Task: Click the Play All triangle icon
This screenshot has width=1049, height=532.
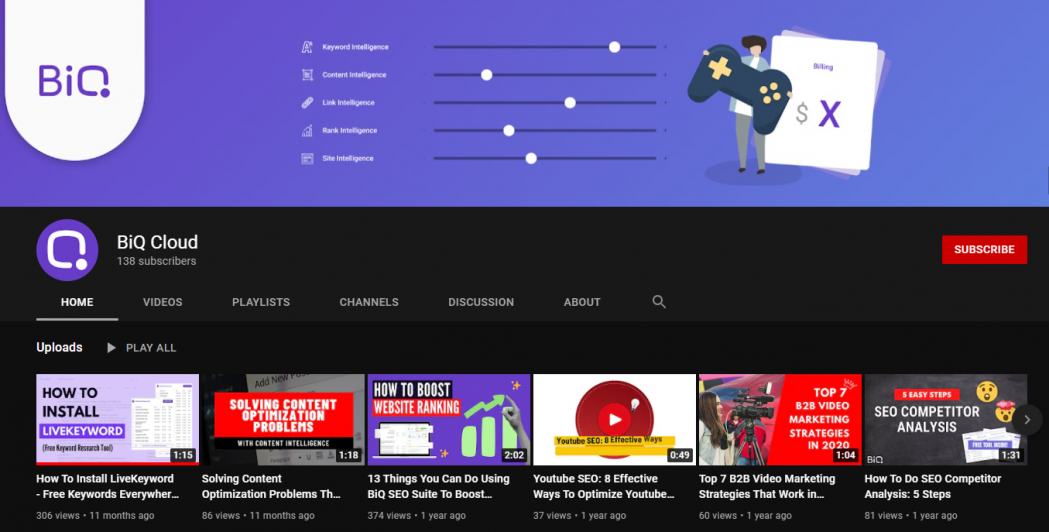Action: coord(111,348)
